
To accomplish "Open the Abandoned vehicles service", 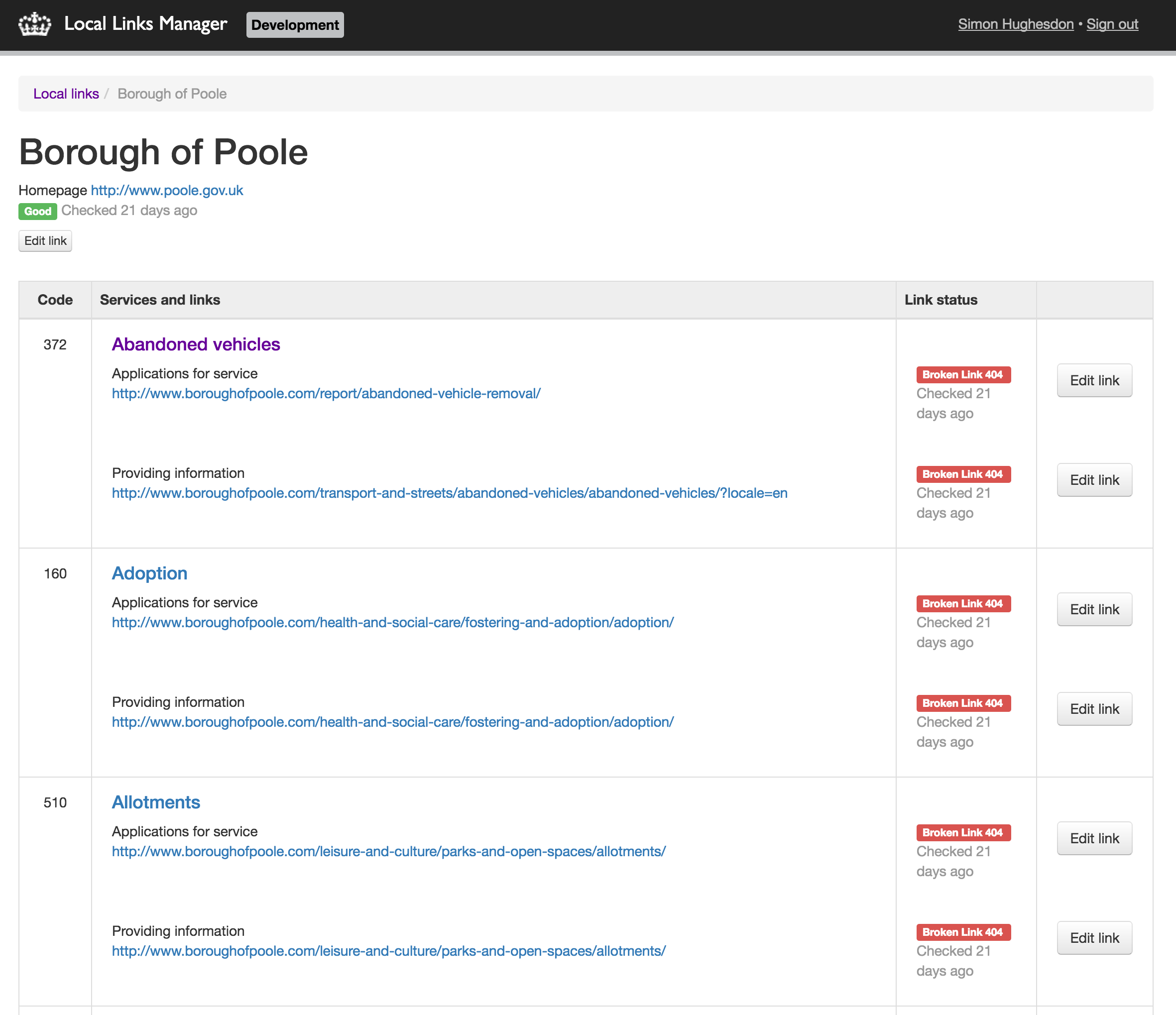I will point(196,344).
